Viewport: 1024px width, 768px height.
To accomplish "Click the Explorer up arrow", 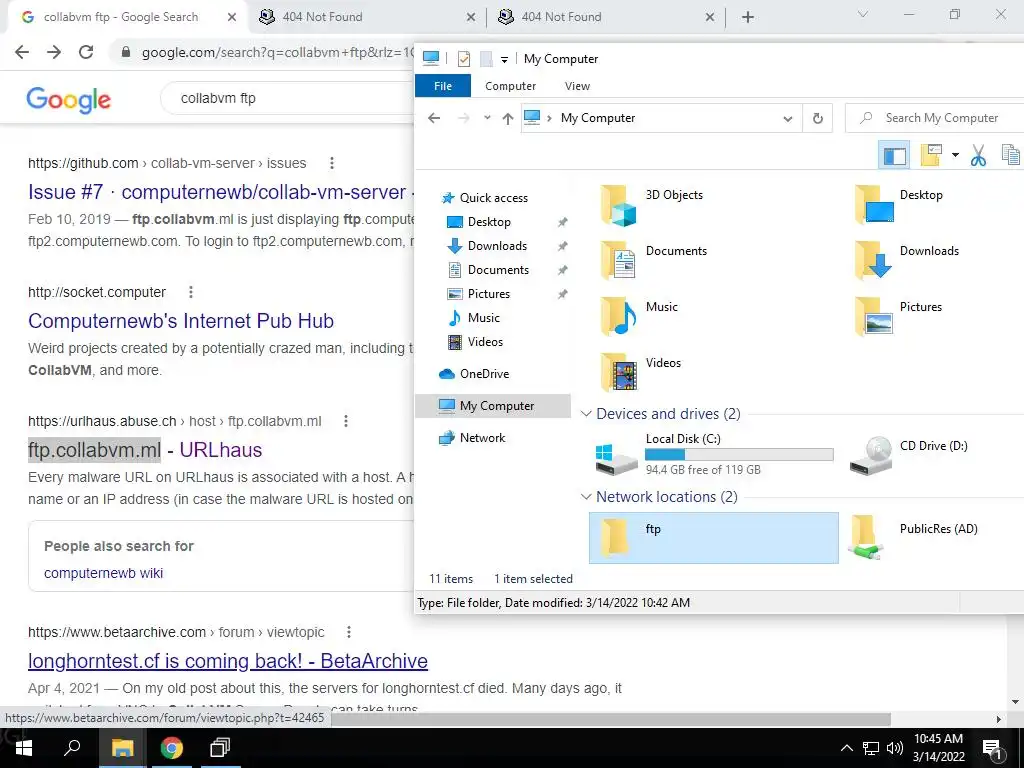I will tap(507, 118).
